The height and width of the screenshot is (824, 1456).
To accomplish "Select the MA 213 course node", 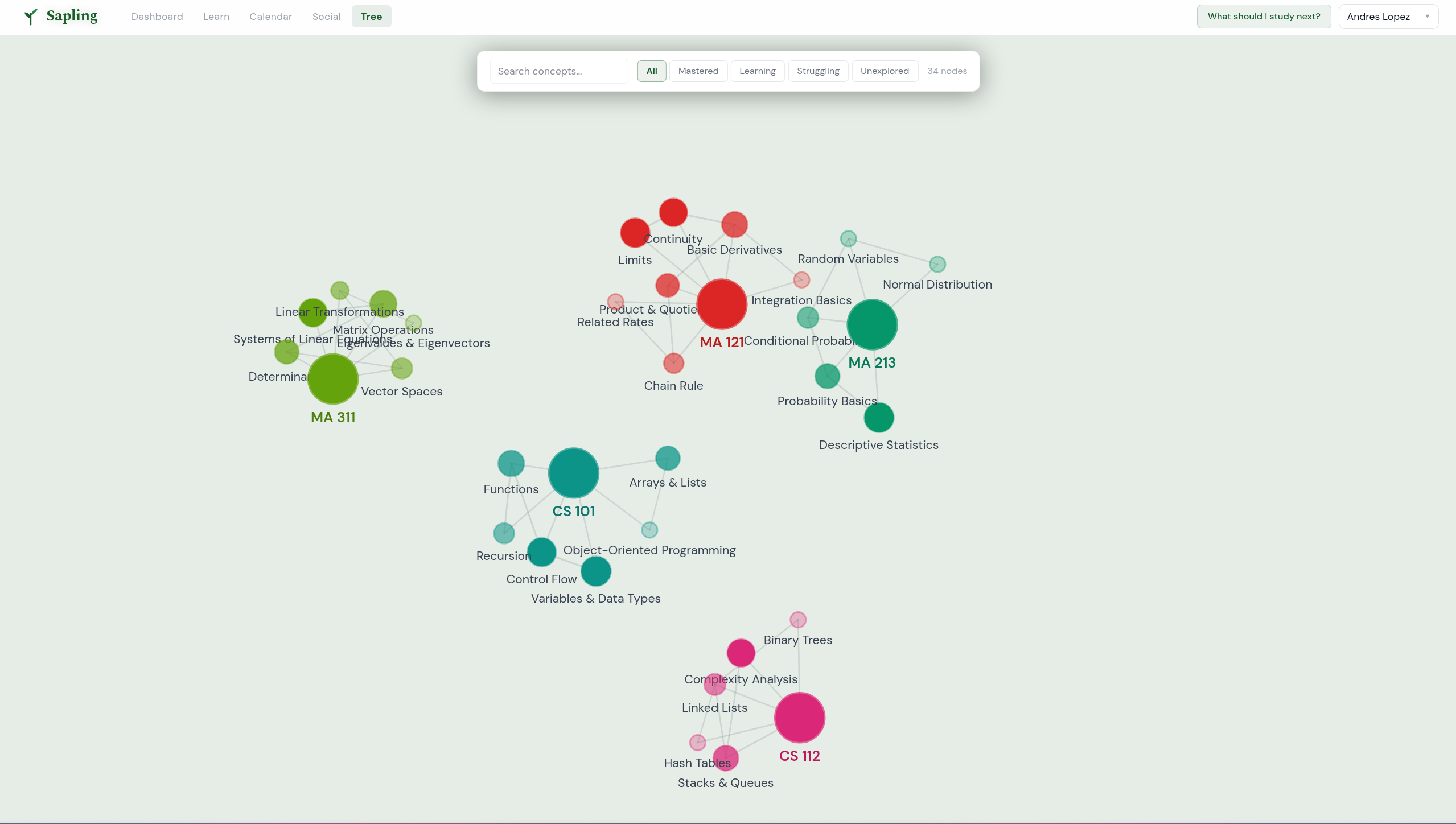I will (x=872, y=324).
